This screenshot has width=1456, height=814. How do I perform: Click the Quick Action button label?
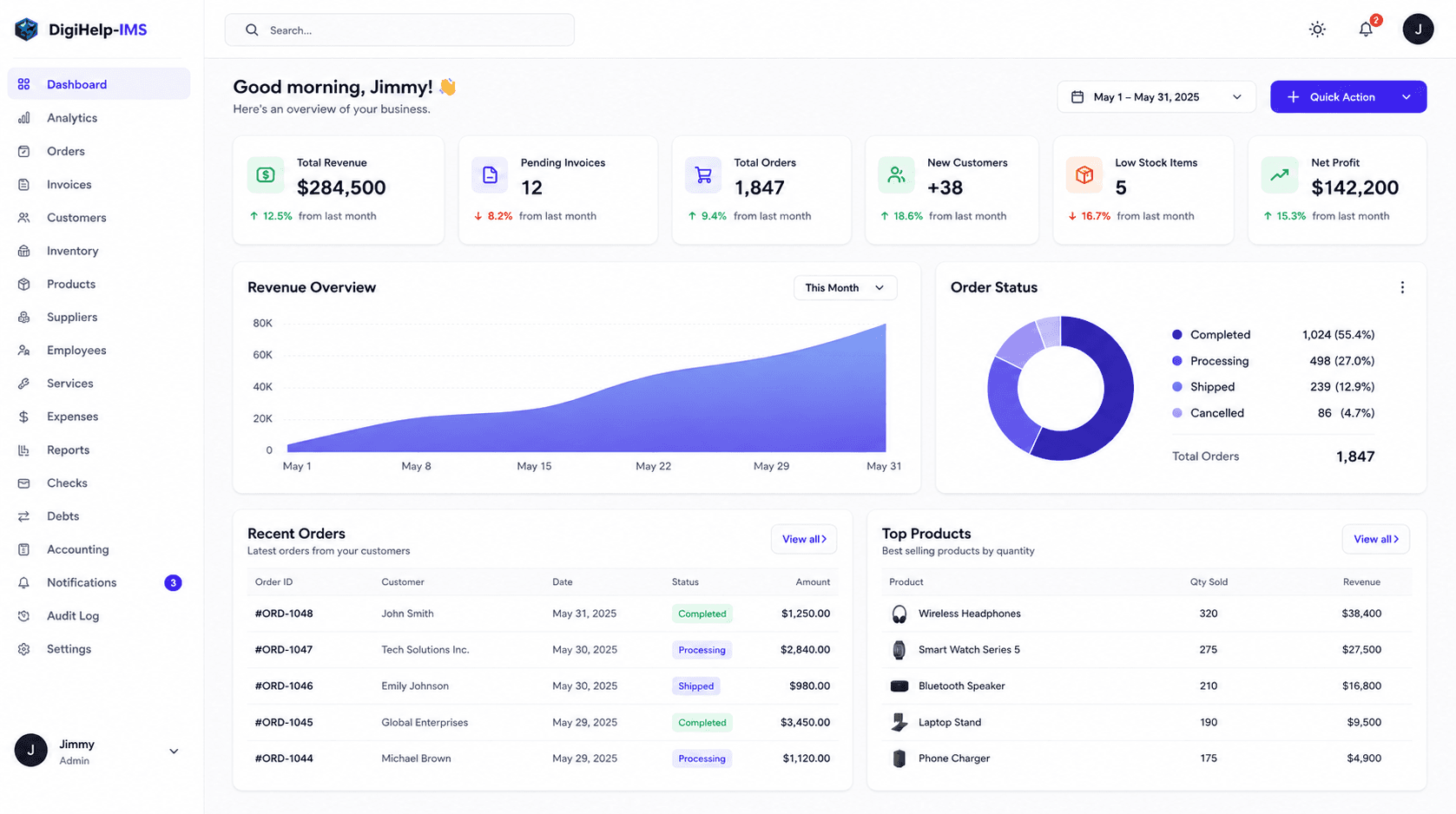[x=1342, y=97]
